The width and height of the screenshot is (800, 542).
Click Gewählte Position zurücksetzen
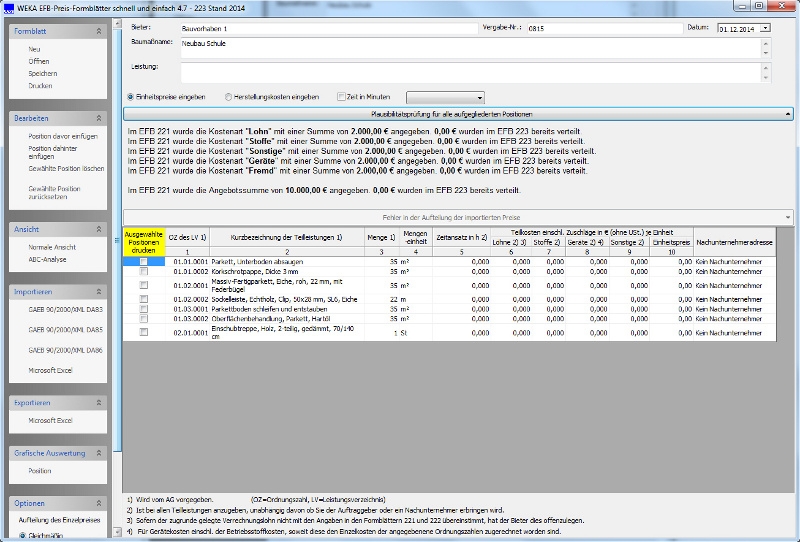pos(54,192)
